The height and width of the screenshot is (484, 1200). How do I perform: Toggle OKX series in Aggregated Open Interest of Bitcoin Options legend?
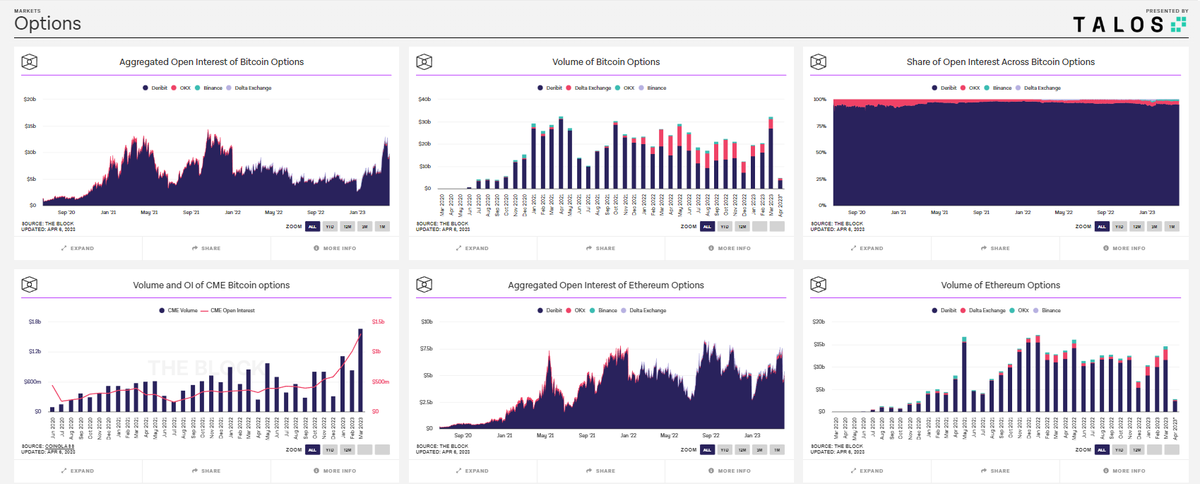(182, 88)
